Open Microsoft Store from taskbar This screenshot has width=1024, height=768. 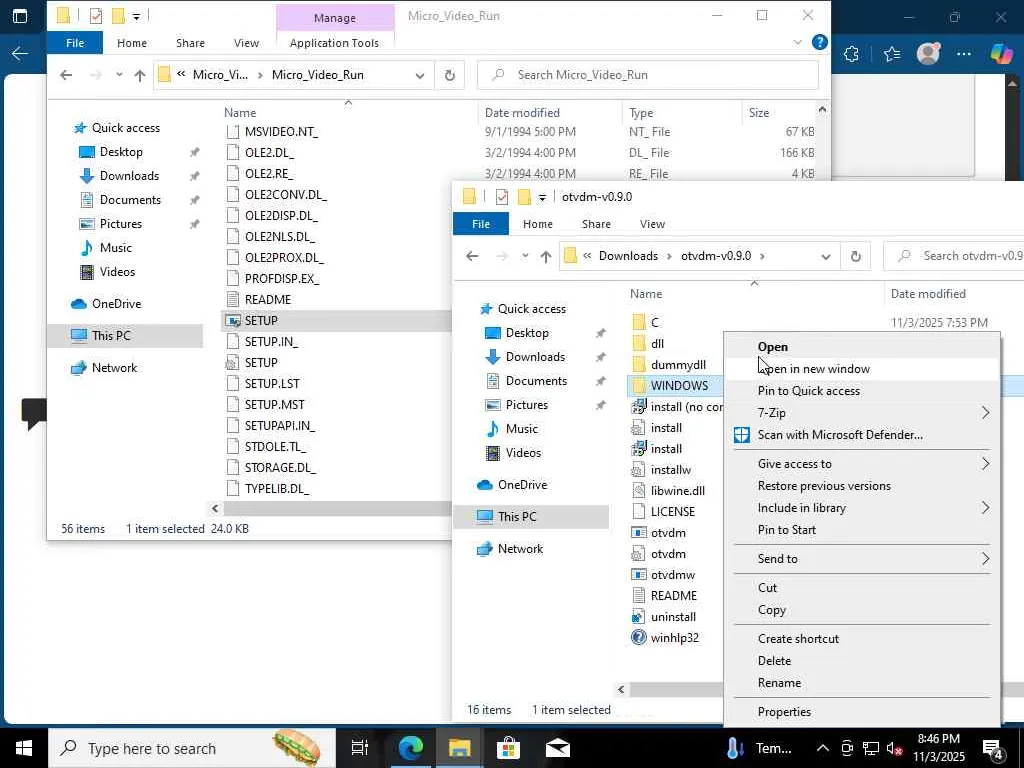(508, 748)
